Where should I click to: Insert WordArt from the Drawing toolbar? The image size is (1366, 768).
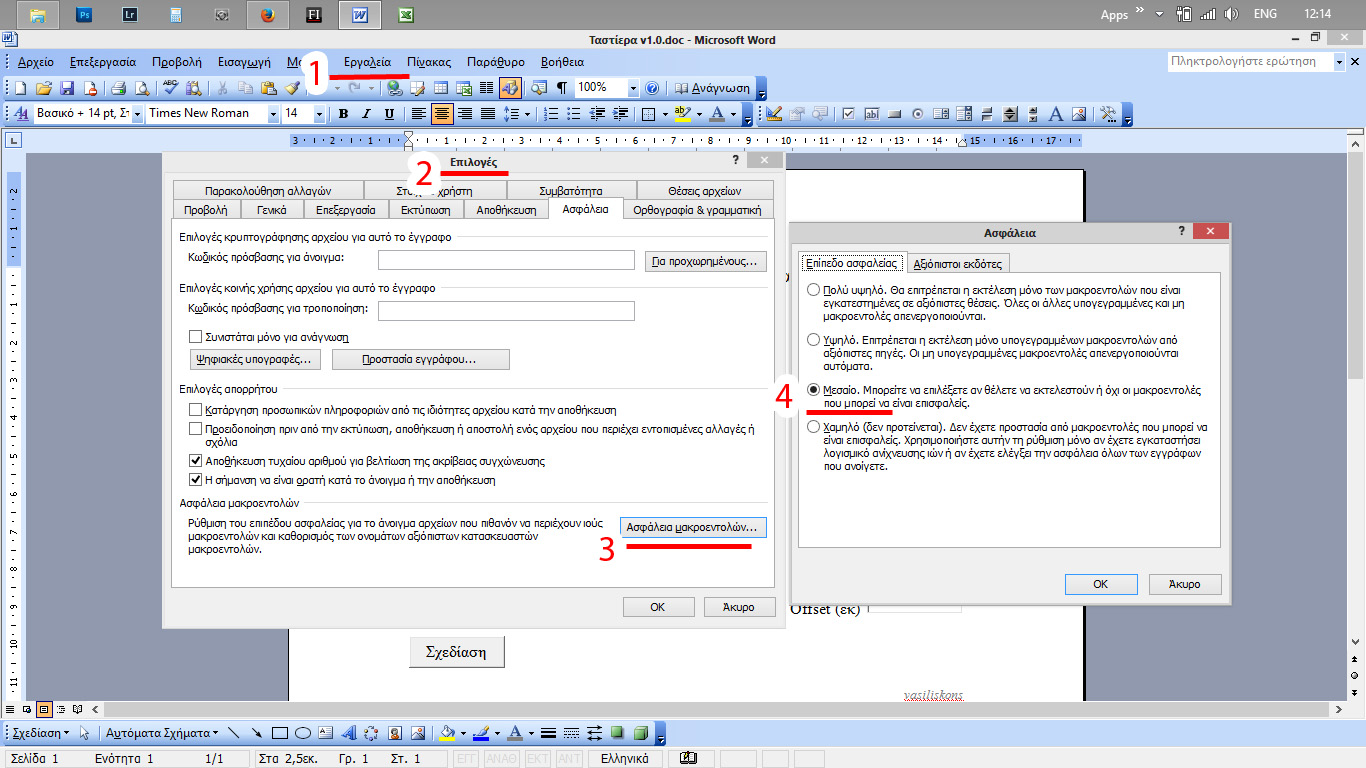click(348, 733)
